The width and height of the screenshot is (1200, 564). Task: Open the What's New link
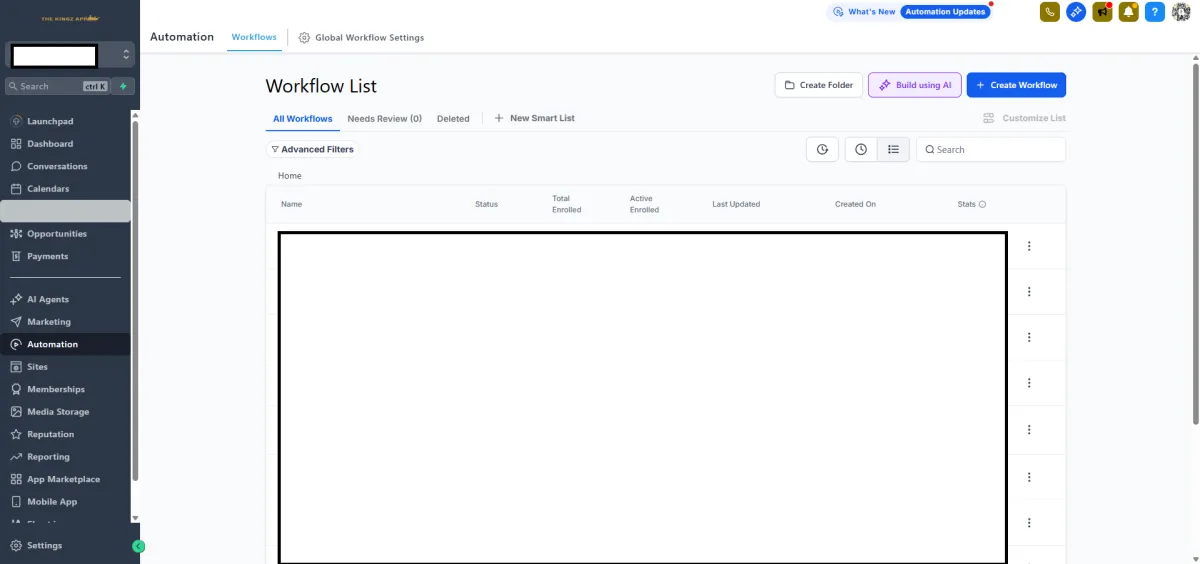(864, 12)
